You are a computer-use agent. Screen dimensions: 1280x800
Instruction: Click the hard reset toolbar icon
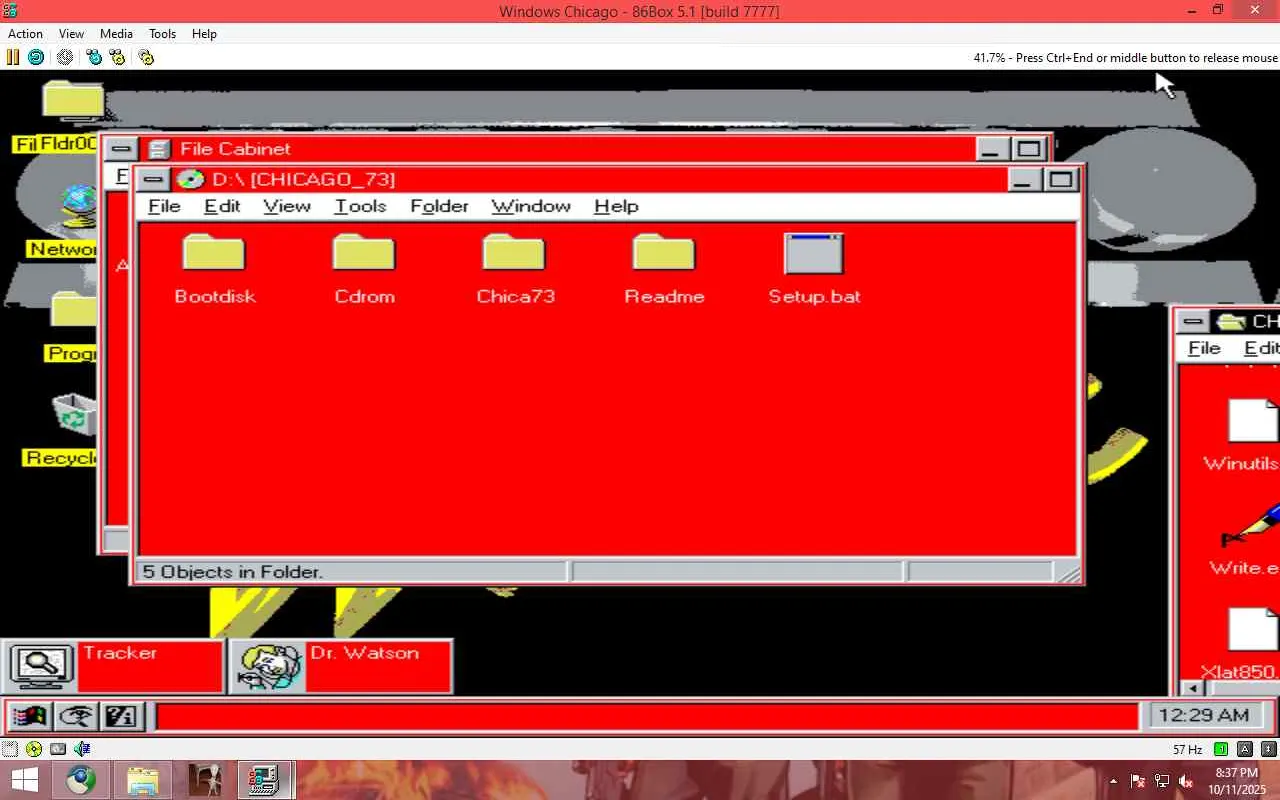click(x=36, y=57)
